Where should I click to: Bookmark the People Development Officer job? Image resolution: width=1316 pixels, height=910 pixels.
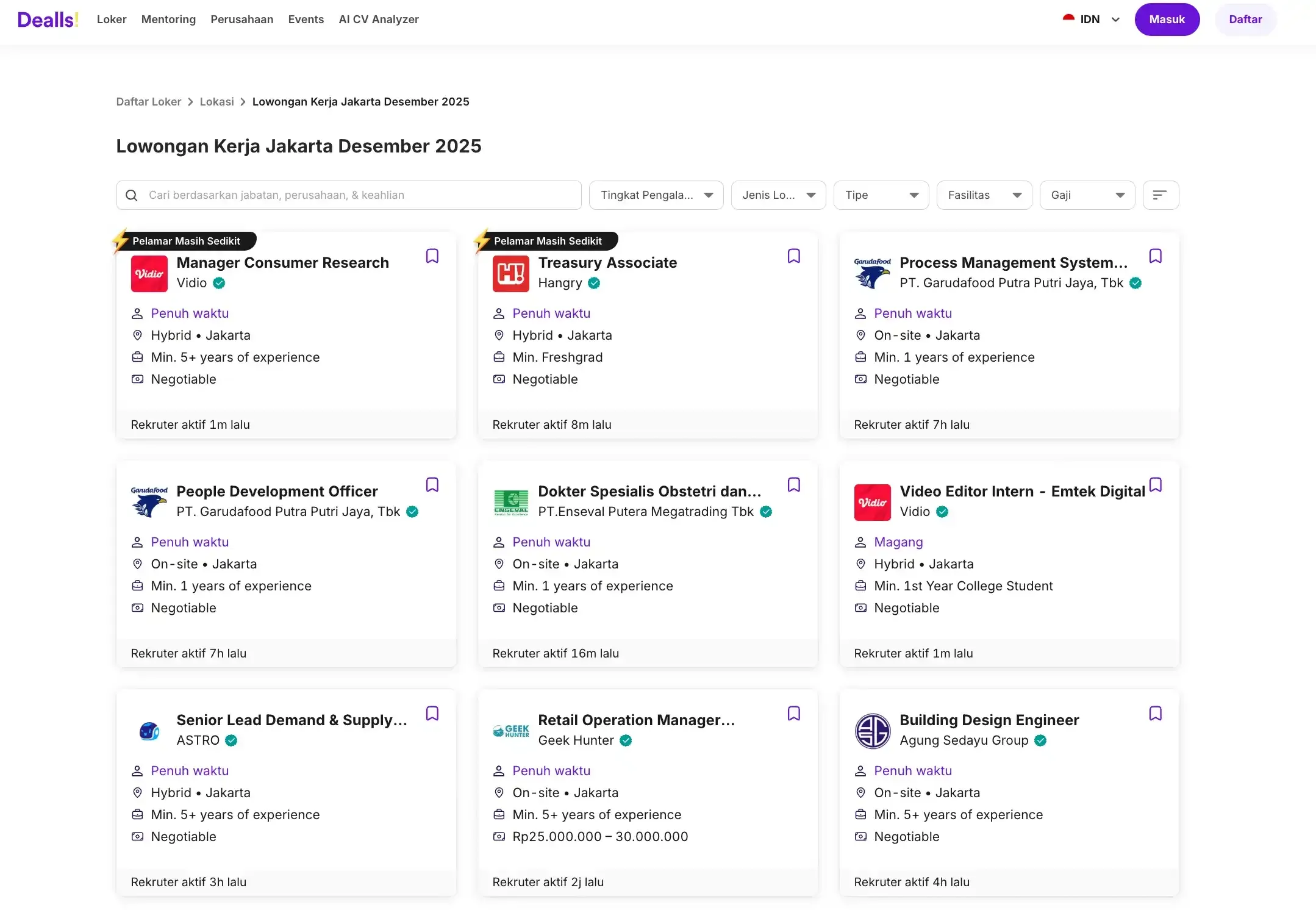(432, 485)
